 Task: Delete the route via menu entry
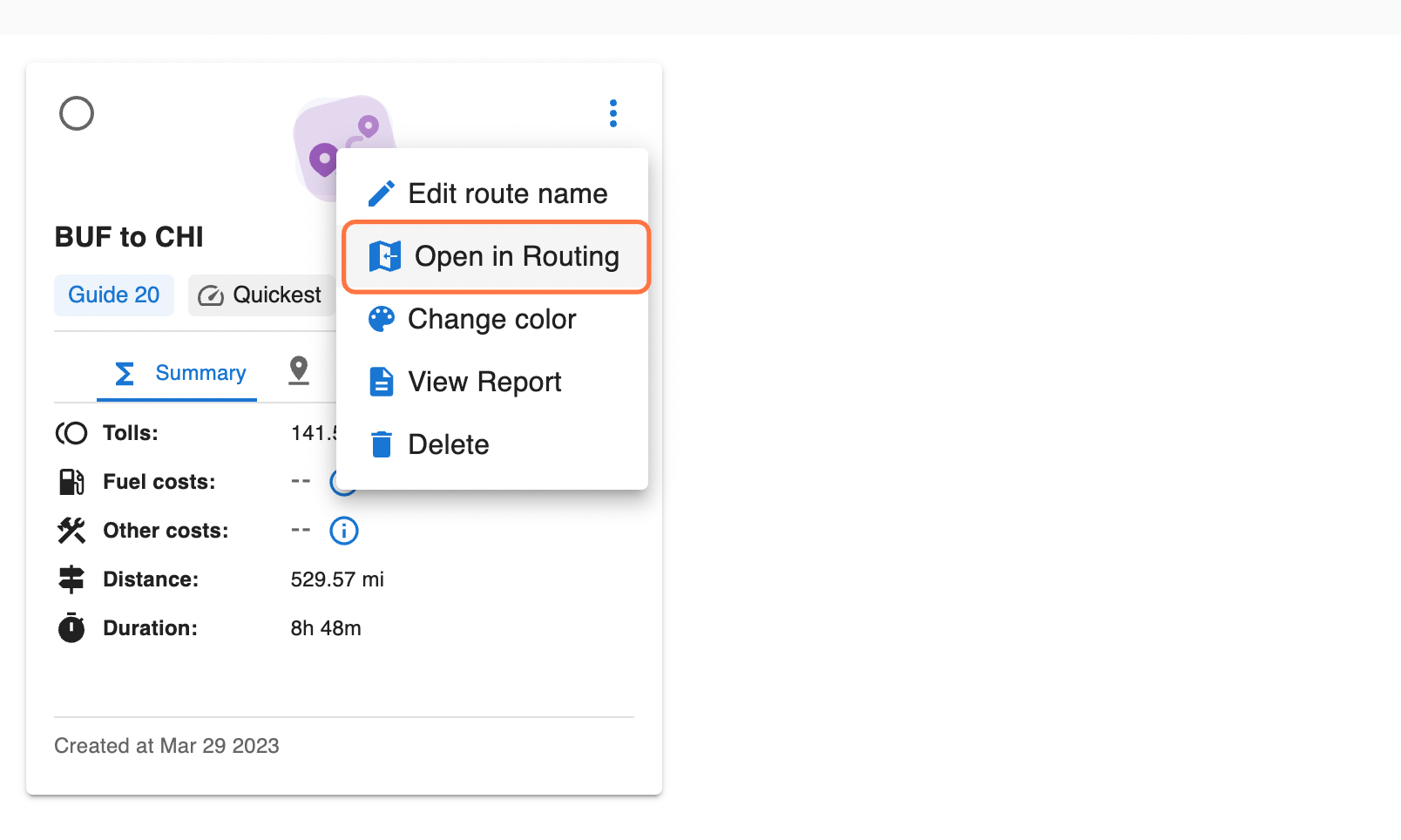point(492,444)
